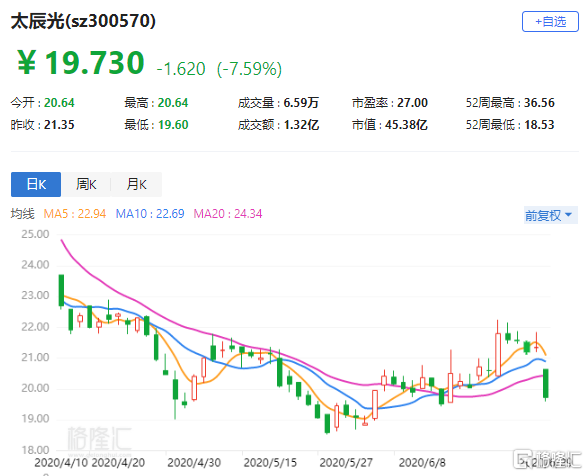Viewport: 588px width, 476px height.
Task: Click the 2020/5/27 date marker on axis
Action: tap(346, 462)
